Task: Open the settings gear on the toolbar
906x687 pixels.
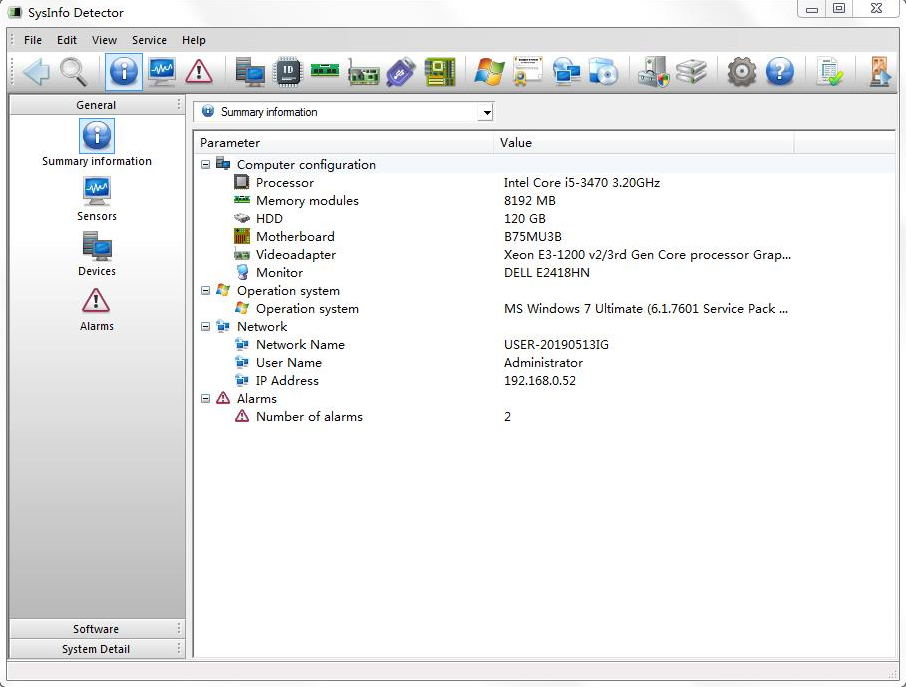Action: pyautogui.click(x=740, y=71)
